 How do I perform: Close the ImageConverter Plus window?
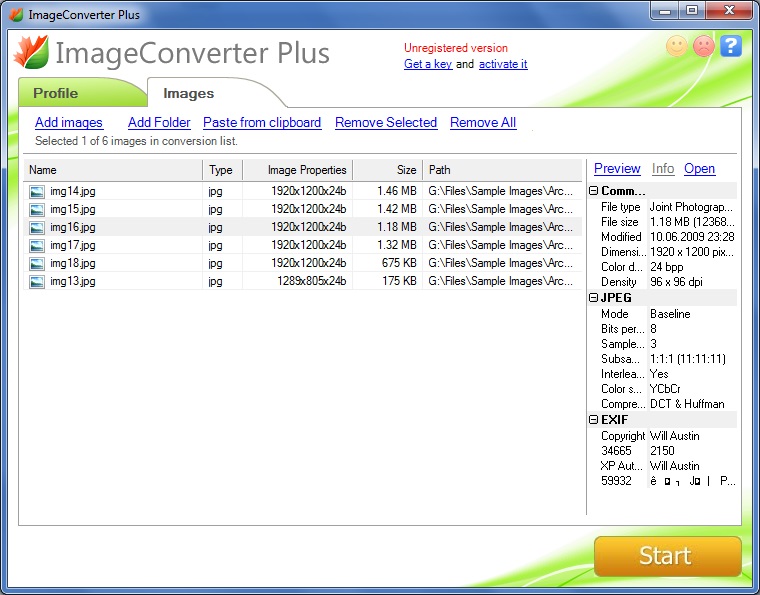click(x=729, y=11)
